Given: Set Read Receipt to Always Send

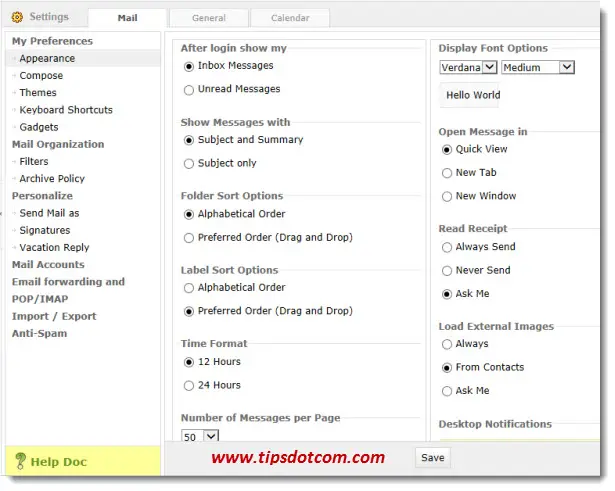Looking at the screenshot, I should (447, 247).
